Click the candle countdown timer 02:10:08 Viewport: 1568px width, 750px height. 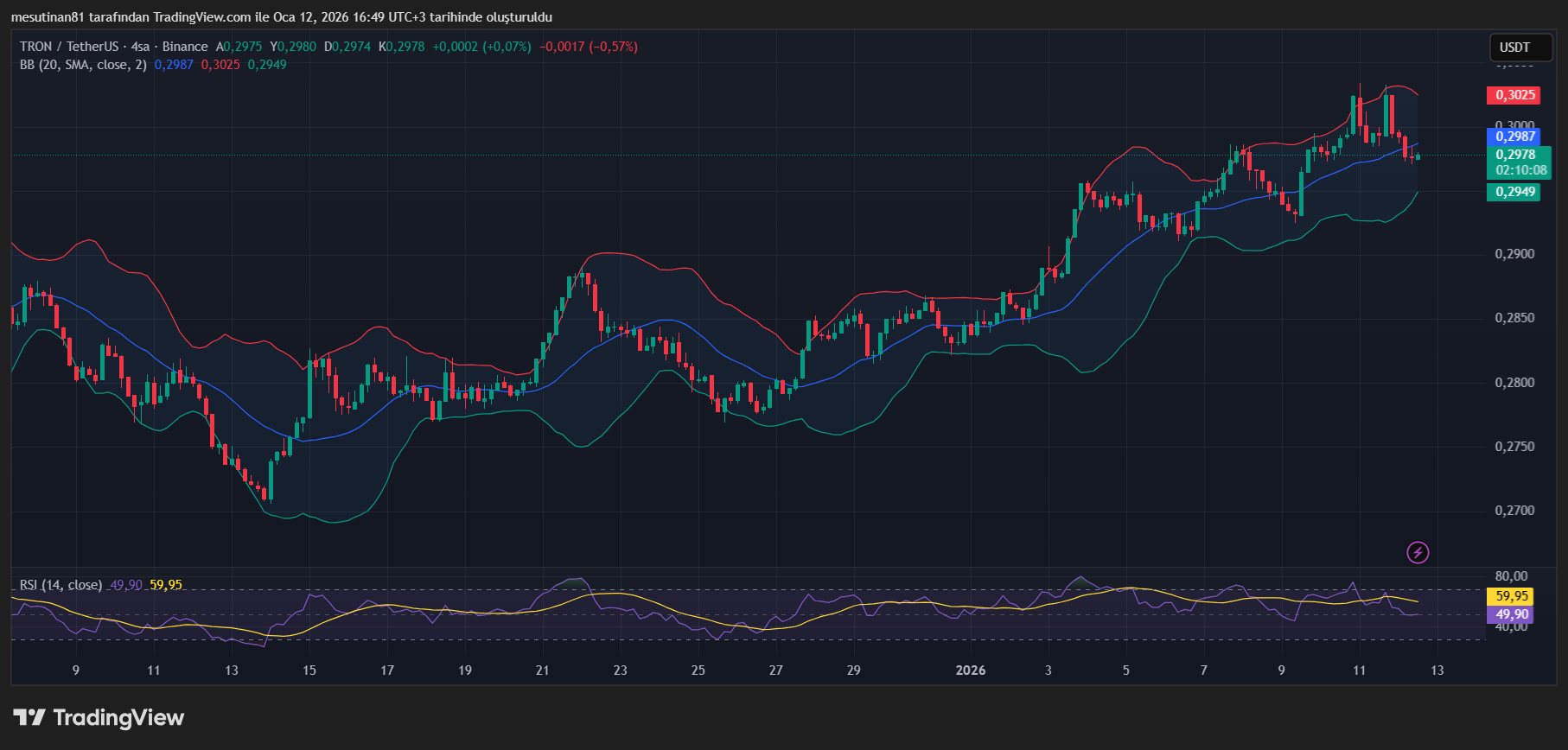1520,170
